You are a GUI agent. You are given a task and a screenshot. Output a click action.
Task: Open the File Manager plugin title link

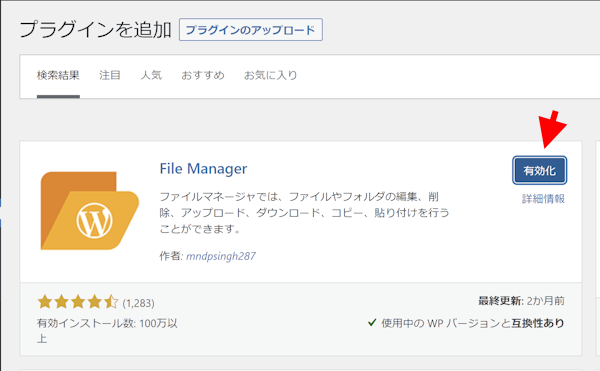(x=203, y=169)
